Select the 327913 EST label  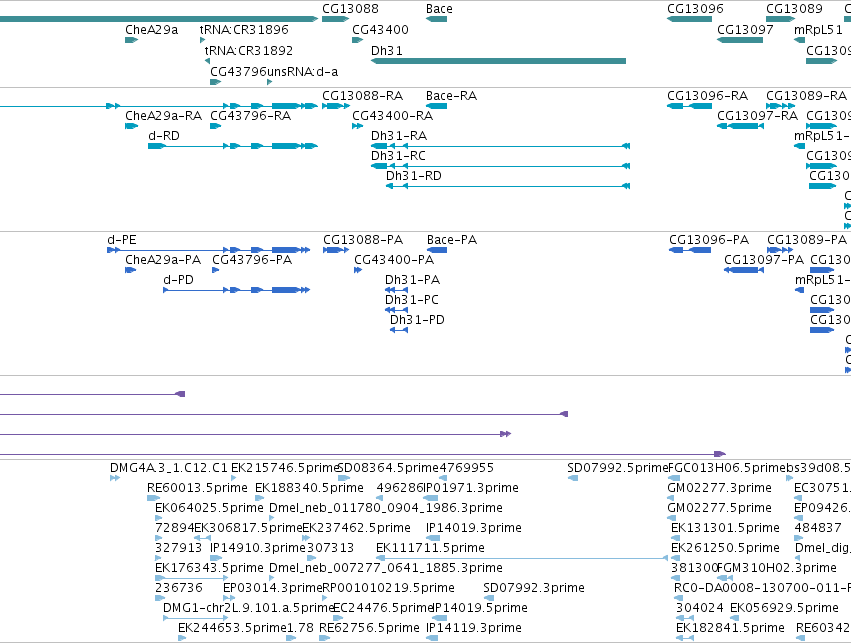(x=179, y=549)
